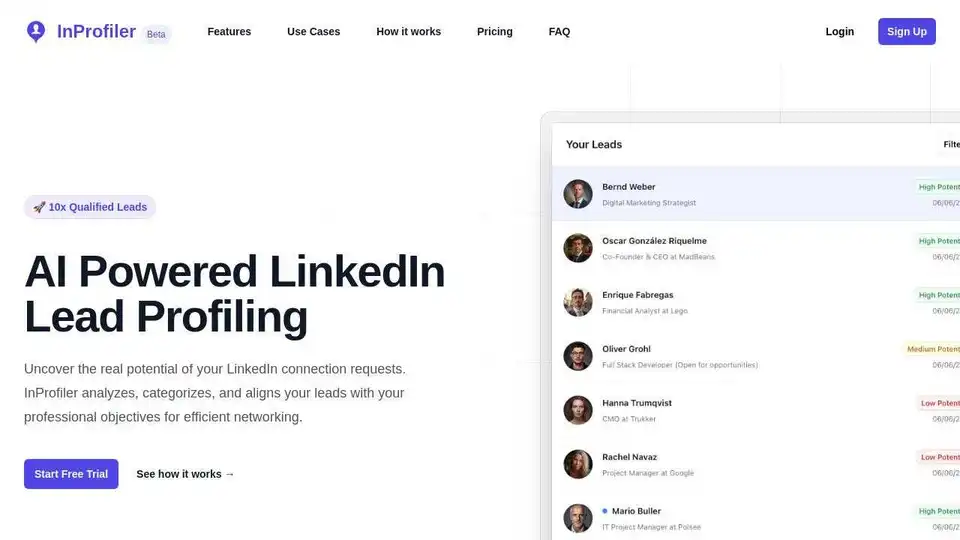Follow See how it works arrow link

tap(186, 474)
